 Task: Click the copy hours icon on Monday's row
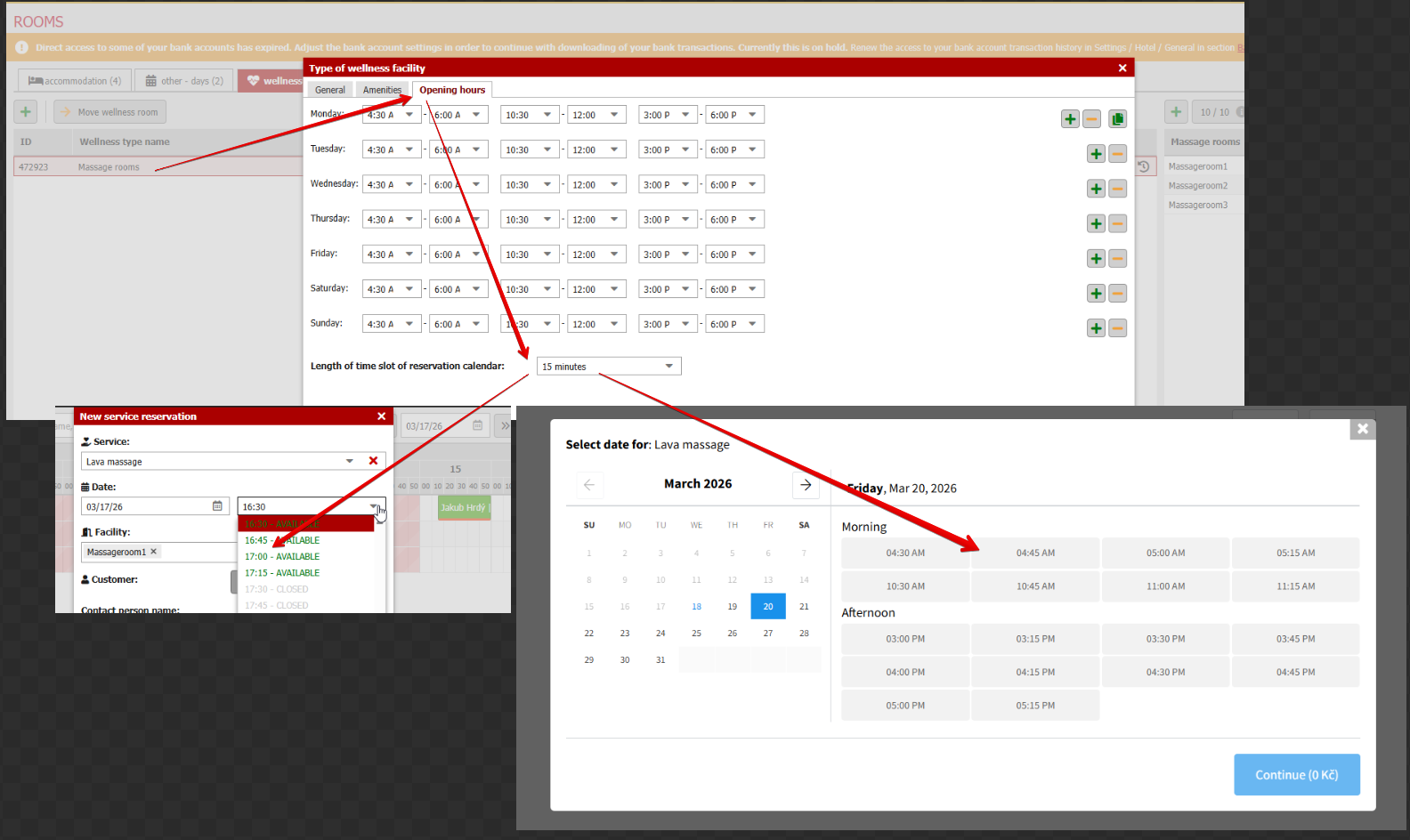(1117, 119)
